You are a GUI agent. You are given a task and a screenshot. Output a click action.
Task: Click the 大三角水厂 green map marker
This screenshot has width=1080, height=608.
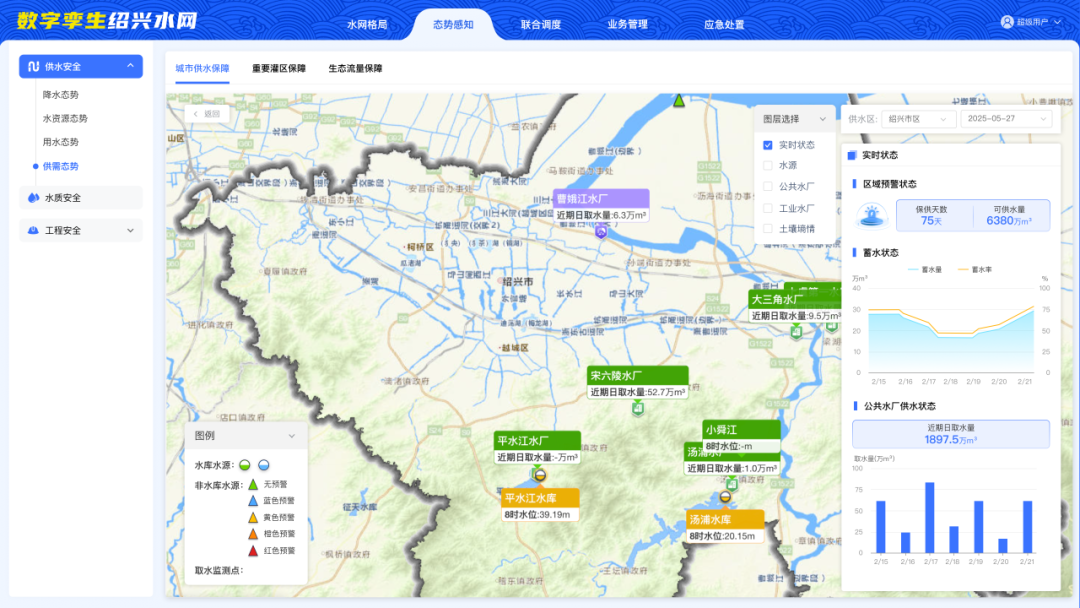796,332
